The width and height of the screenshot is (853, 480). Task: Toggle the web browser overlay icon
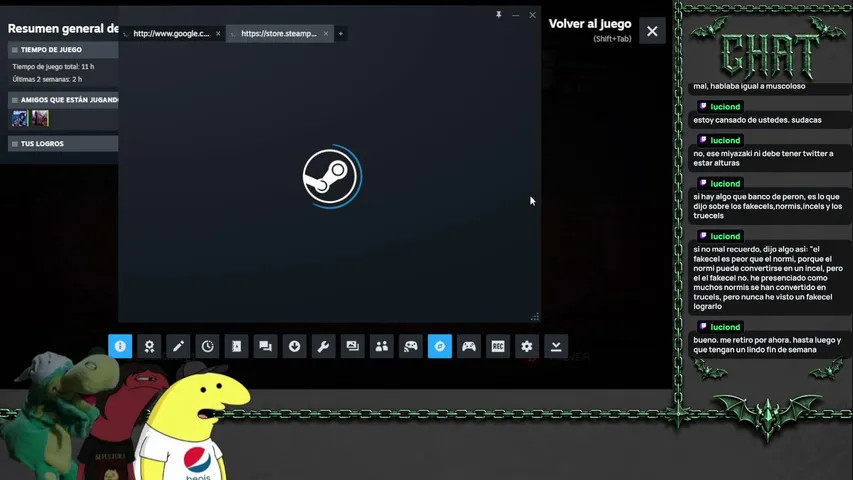click(440, 346)
